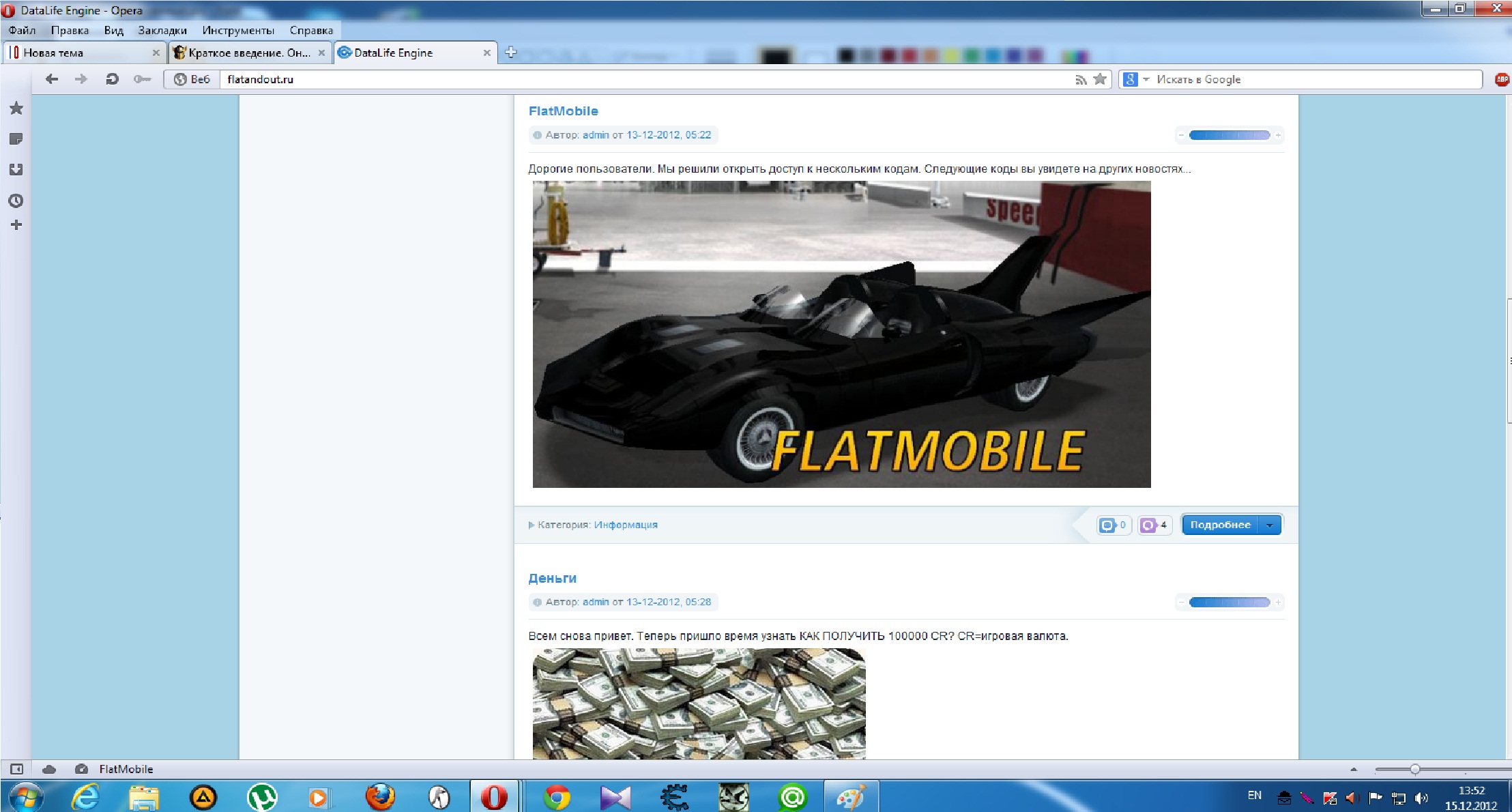The image size is (1512, 812).
Task: Open the Notes panel in sidebar
Action: pos(16,139)
